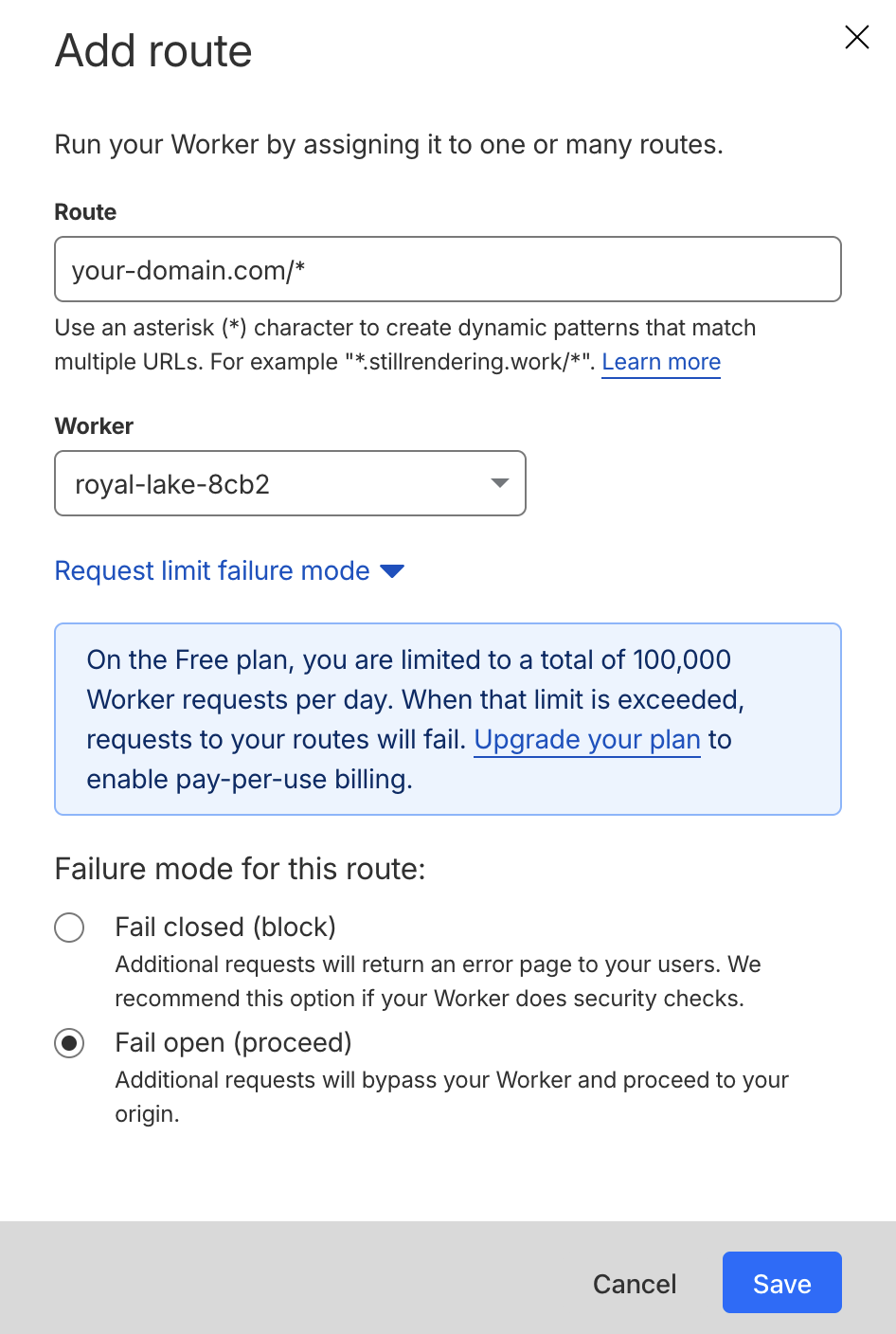Open the Learn more link
The width and height of the screenshot is (896, 1334).
661,362
